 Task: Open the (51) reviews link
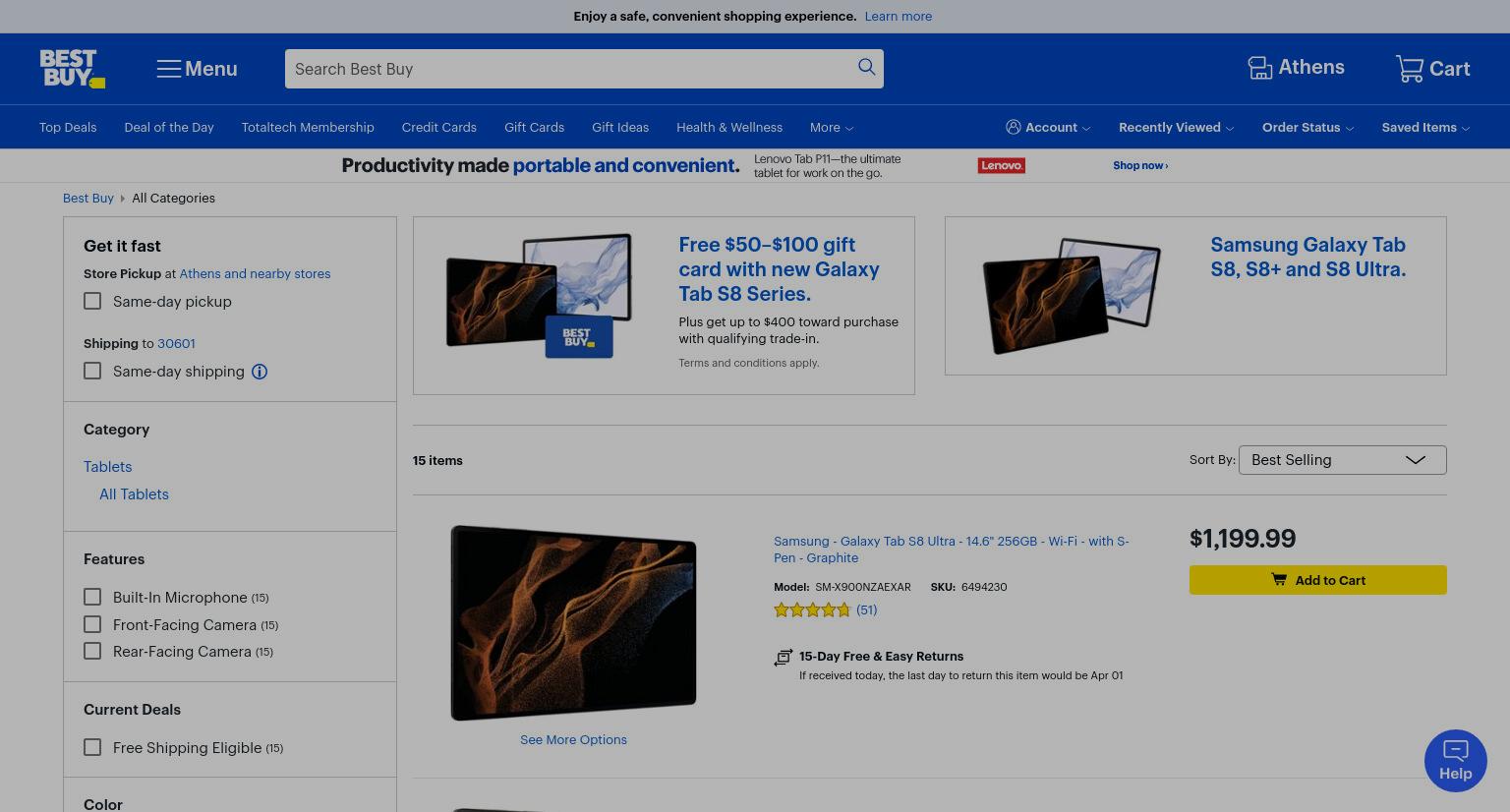click(x=866, y=609)
